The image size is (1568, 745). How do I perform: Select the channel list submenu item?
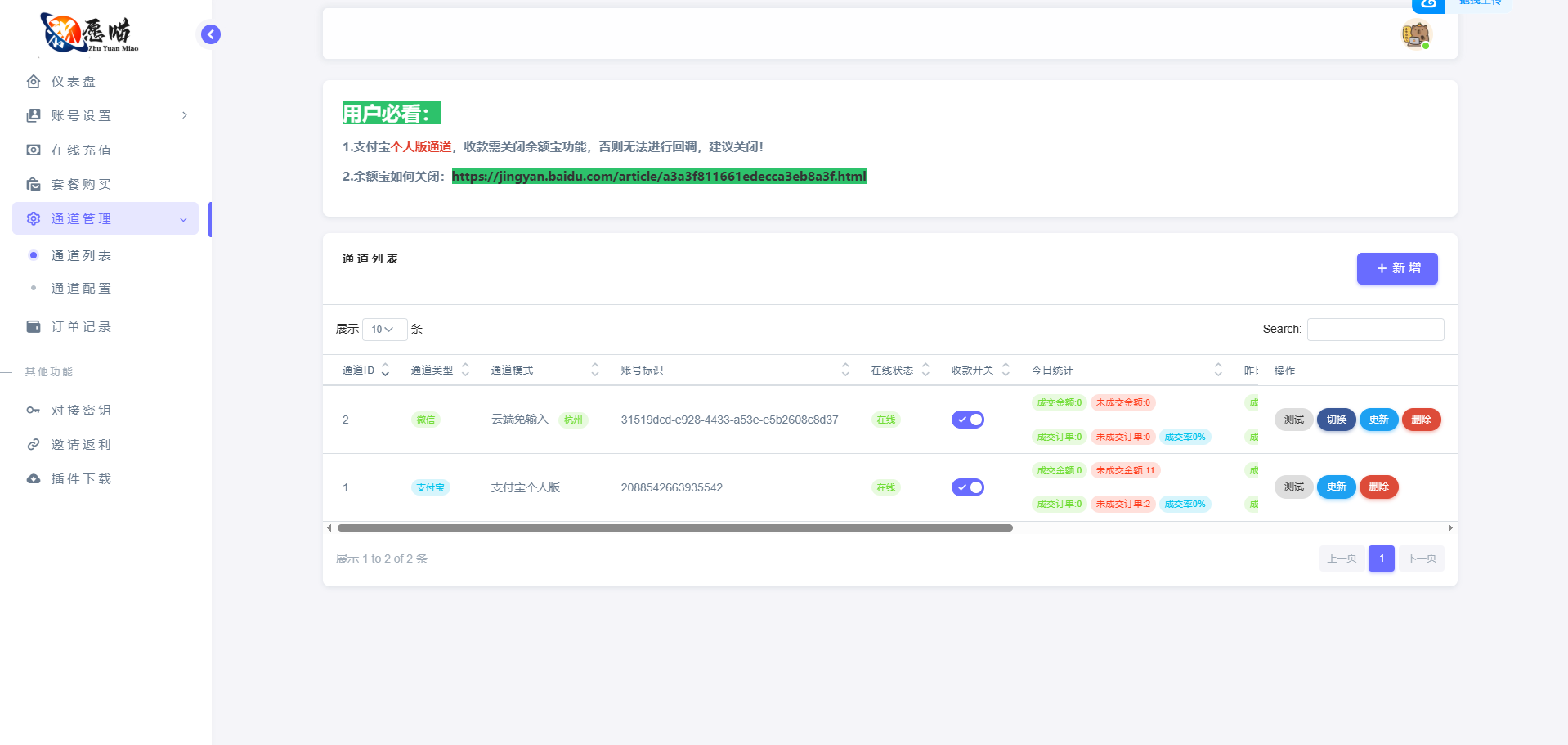[x=81, y=256]
